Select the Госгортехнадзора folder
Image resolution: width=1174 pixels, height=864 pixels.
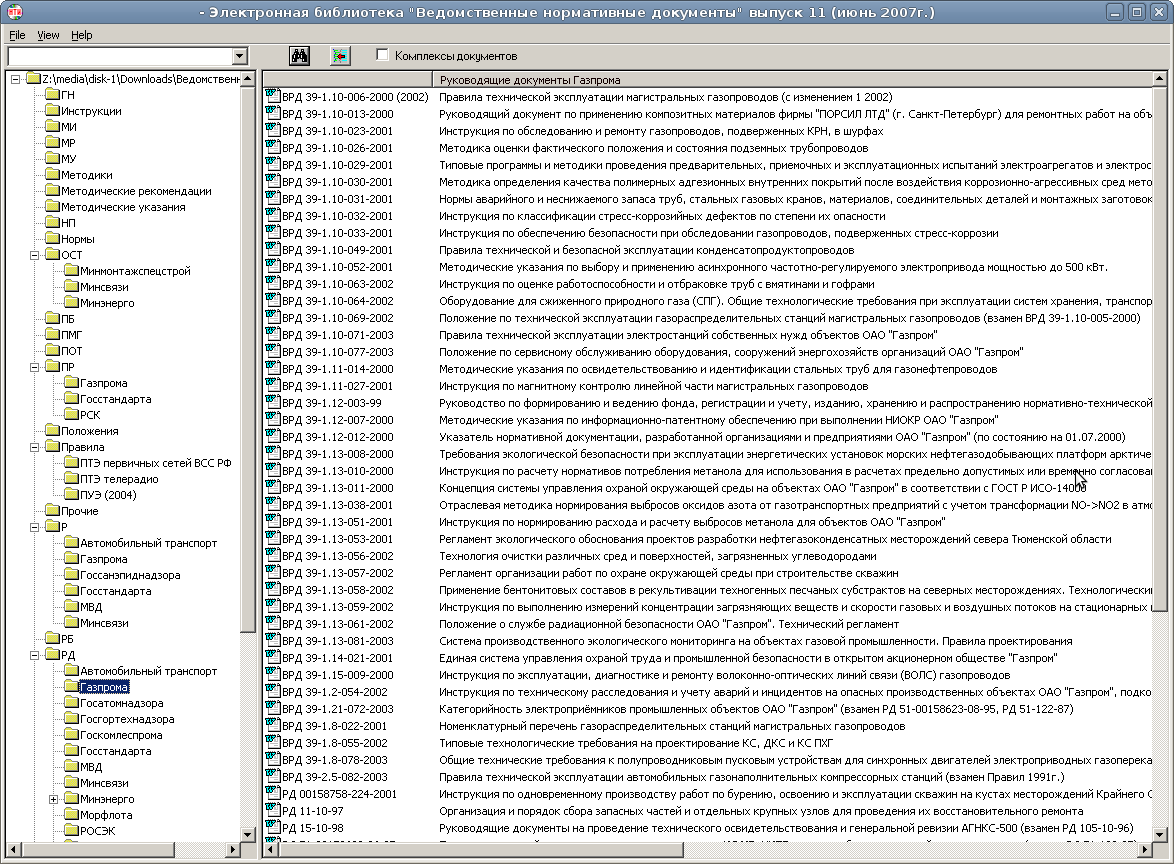(x=127, y=719)
